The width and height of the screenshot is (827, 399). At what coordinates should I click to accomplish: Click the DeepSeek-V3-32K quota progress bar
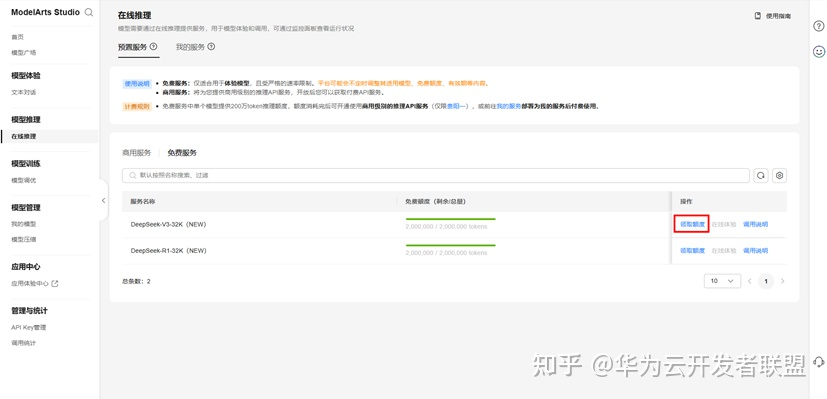pos(450,218)
